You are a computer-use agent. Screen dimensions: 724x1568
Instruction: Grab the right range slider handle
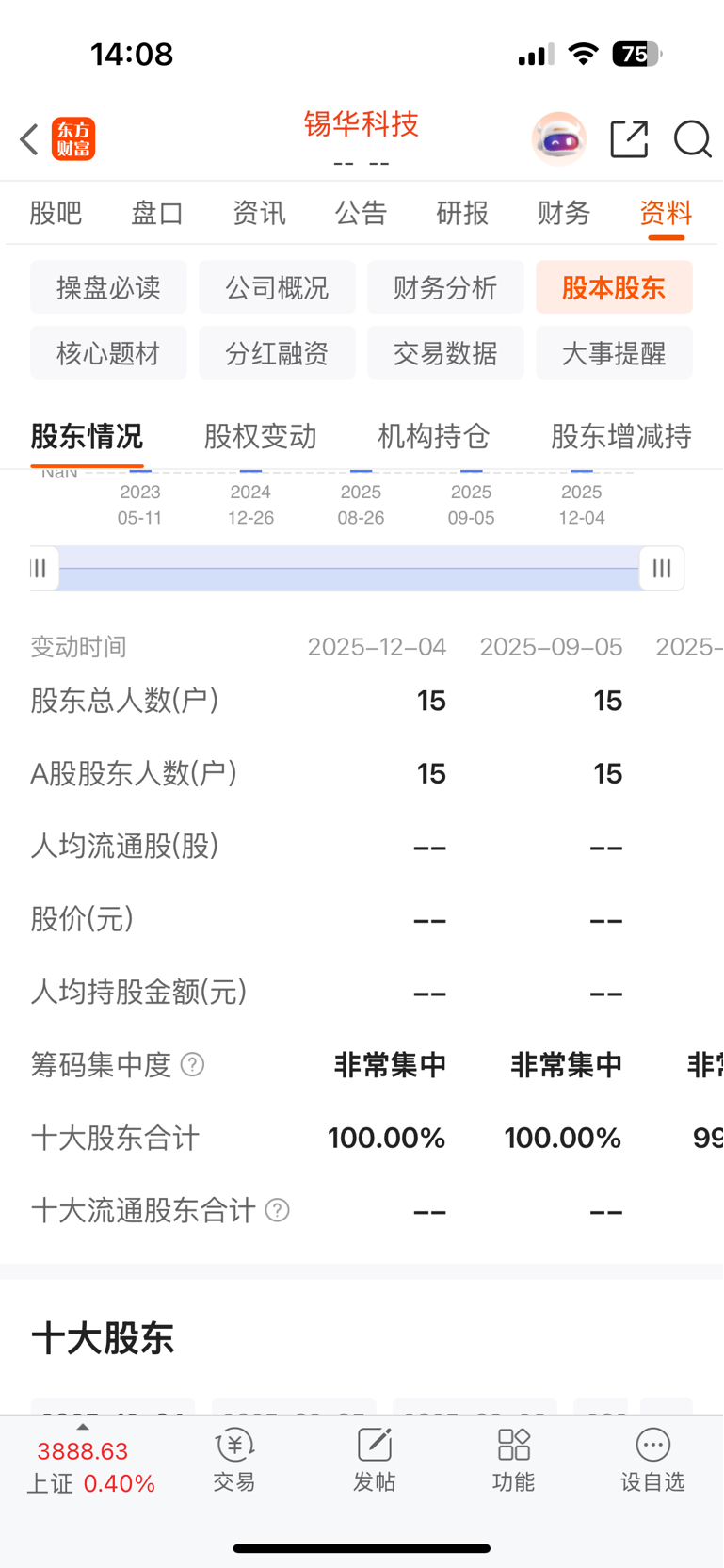[662, 568]
